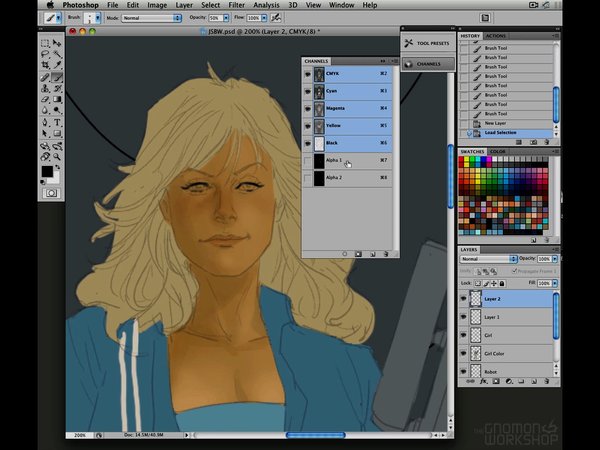
Task: Switch to the Color tab
Action: pos(498,152)
